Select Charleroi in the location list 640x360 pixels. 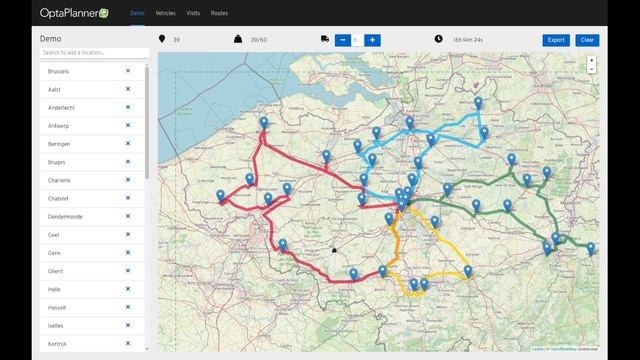point(92,180)
